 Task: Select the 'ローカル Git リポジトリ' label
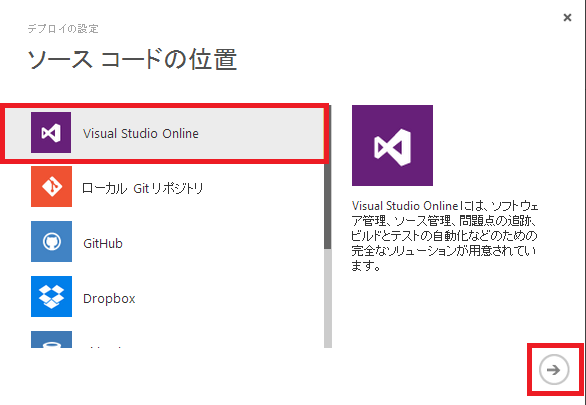[142, 188]
